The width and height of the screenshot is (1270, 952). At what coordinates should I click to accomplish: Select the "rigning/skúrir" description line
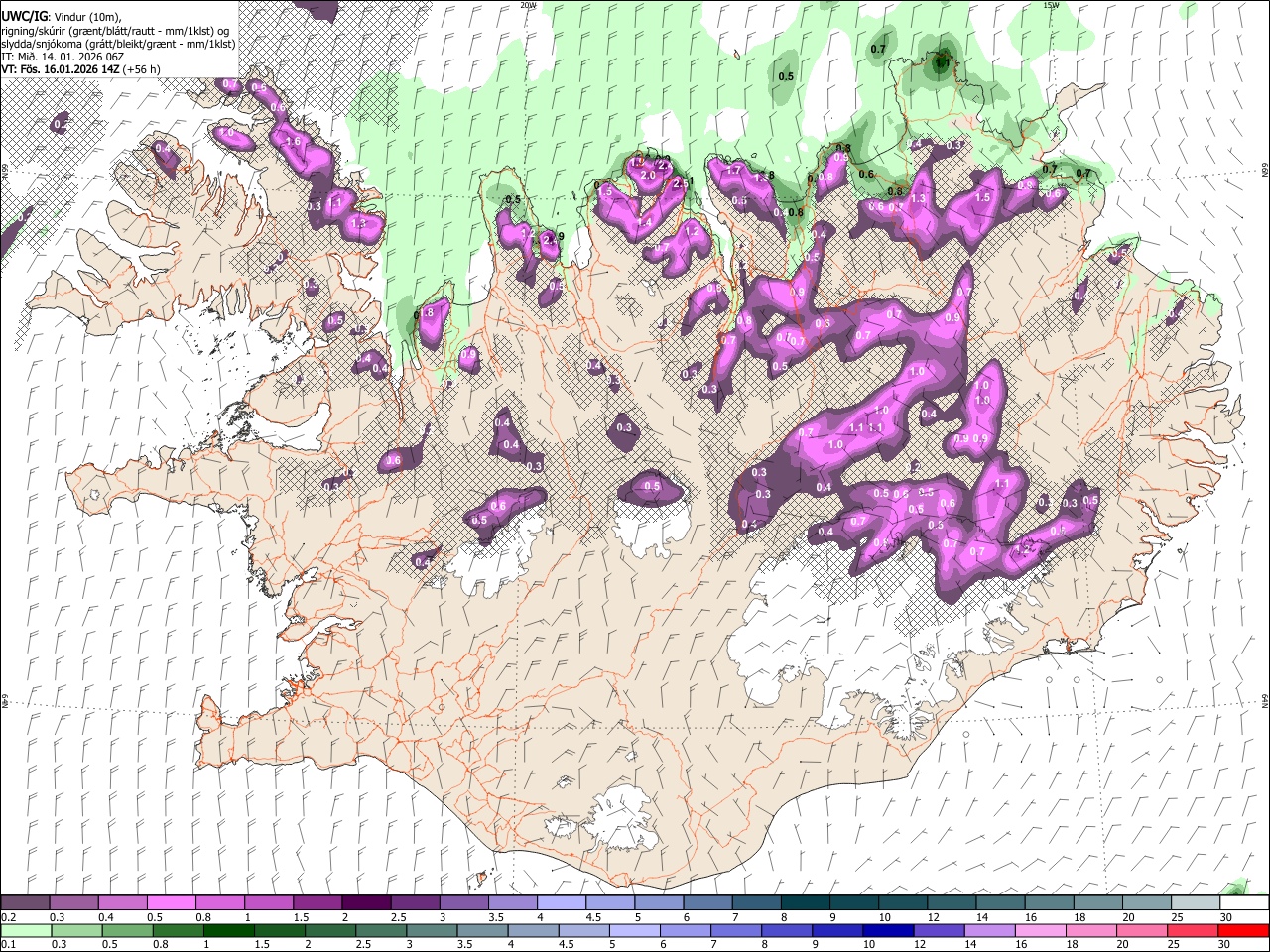[x=117, y=31]
